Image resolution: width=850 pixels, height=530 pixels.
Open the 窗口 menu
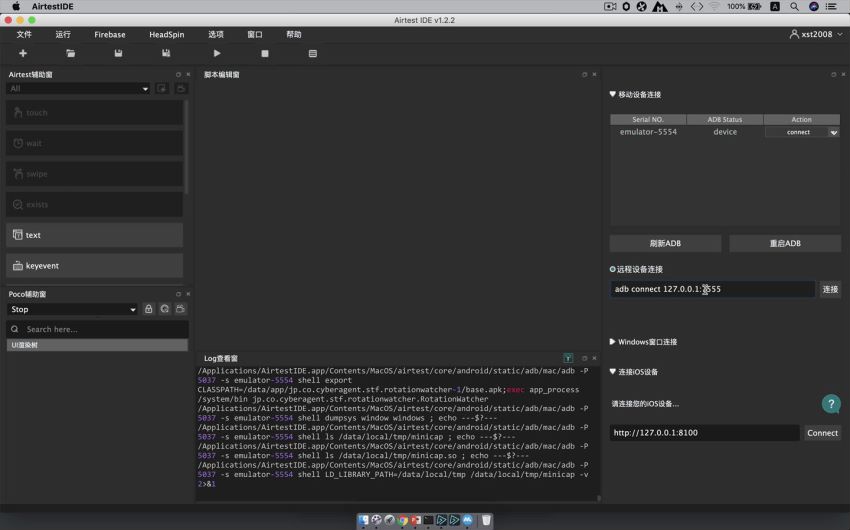coord(255,34)
